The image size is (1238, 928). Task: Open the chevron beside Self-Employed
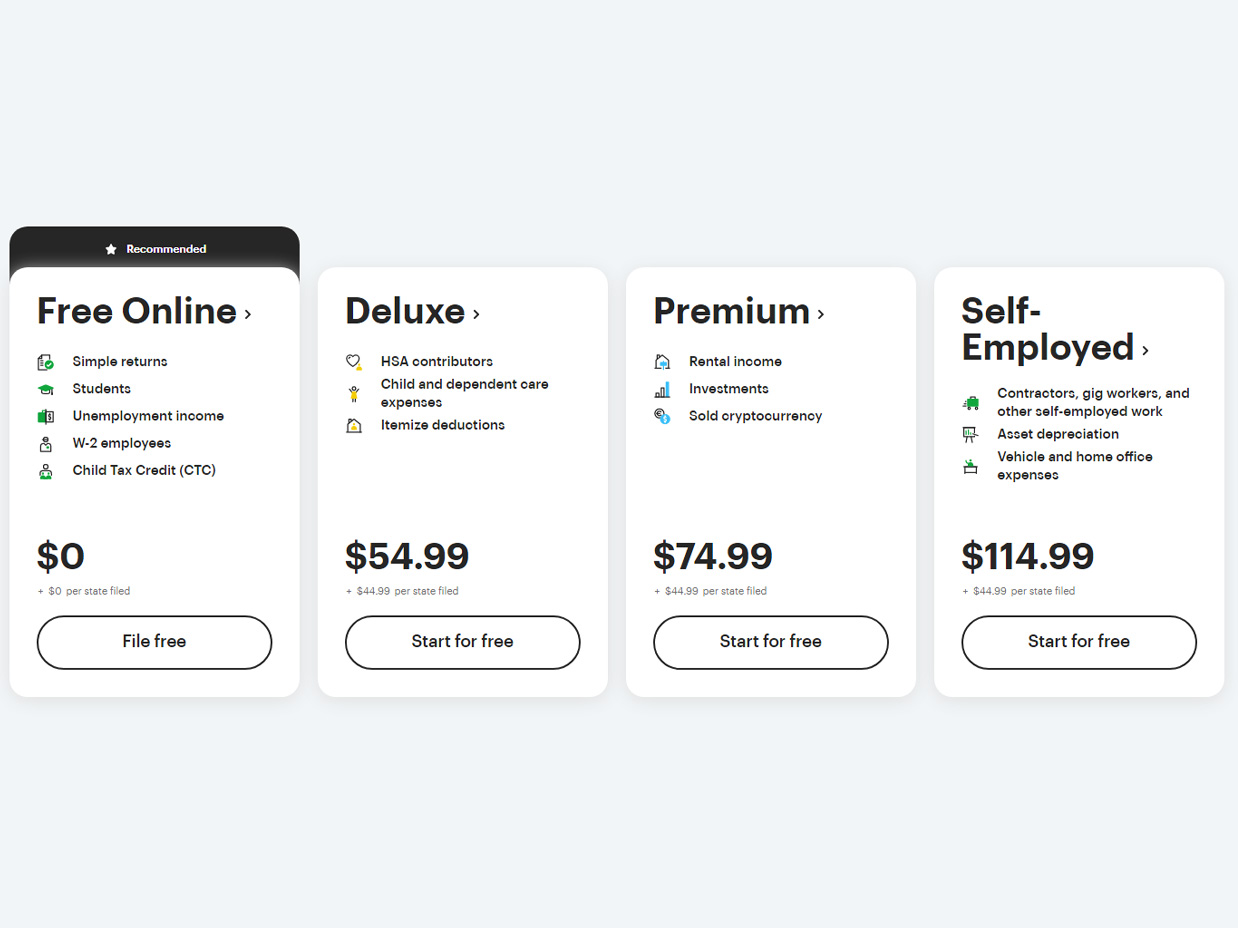(x=1145, y=350)
